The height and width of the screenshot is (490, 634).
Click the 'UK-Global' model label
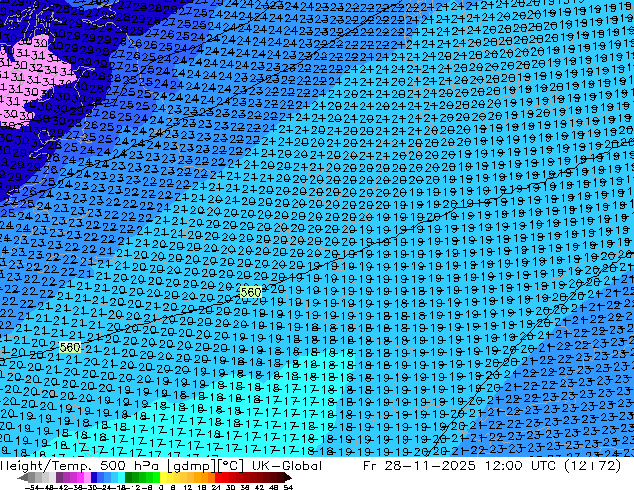[x=287, y=466]
